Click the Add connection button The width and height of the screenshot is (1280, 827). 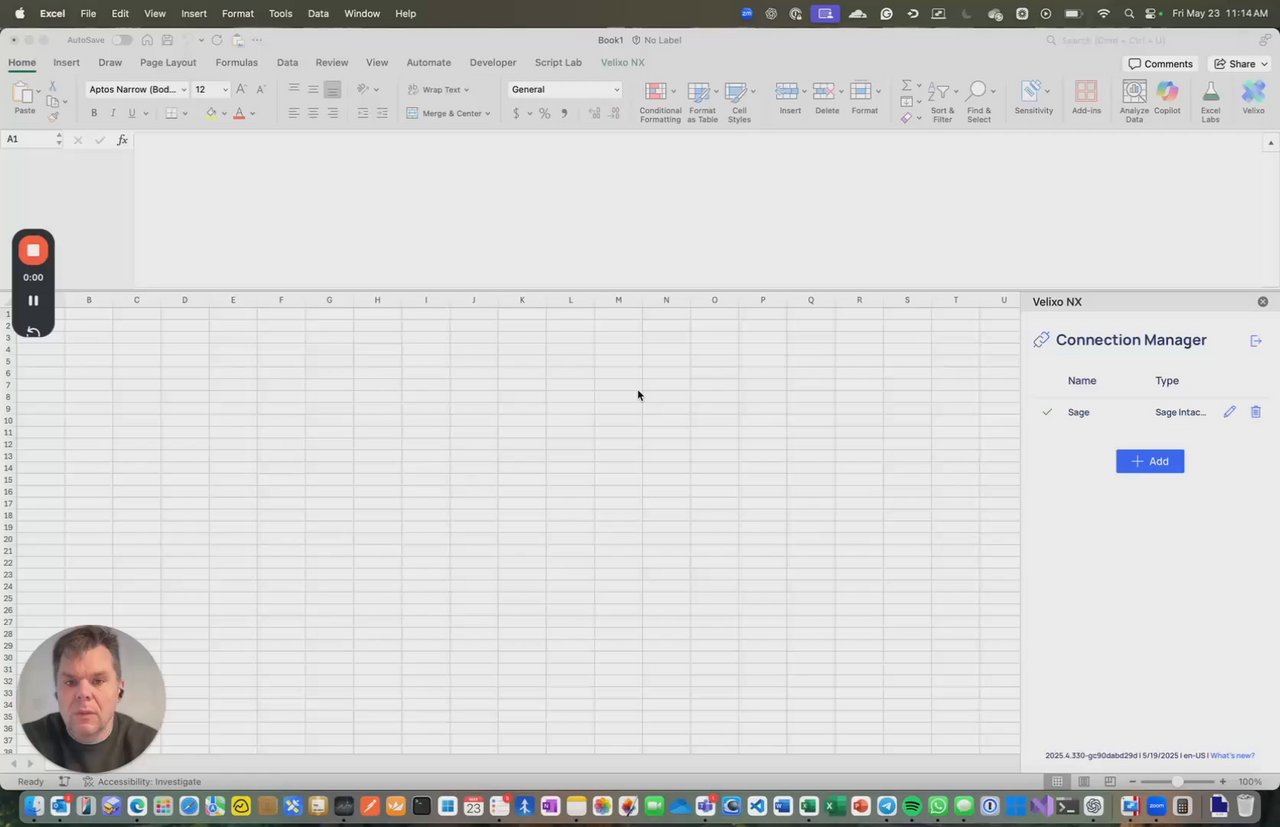click(x=1150, y=461)
